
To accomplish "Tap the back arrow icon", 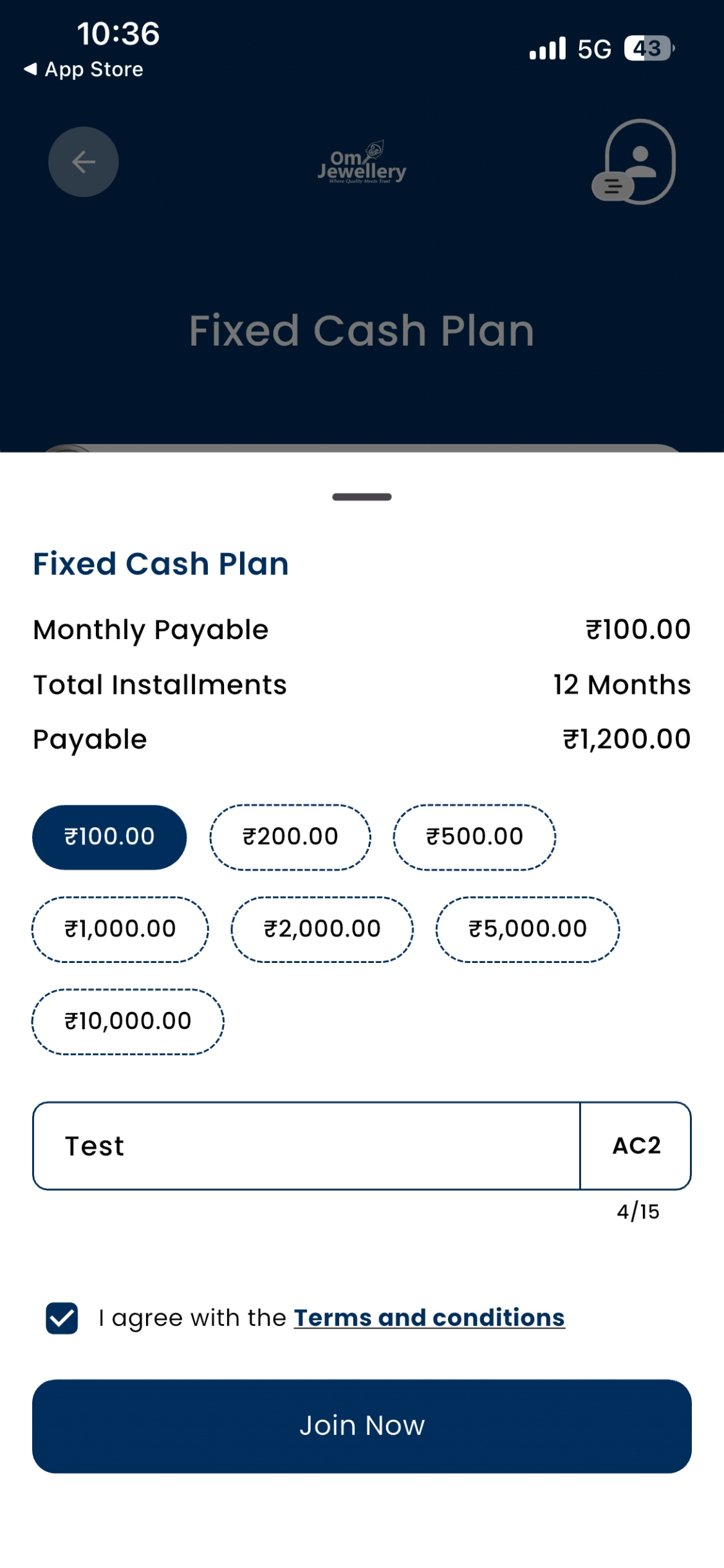I will tap(84, 162).
